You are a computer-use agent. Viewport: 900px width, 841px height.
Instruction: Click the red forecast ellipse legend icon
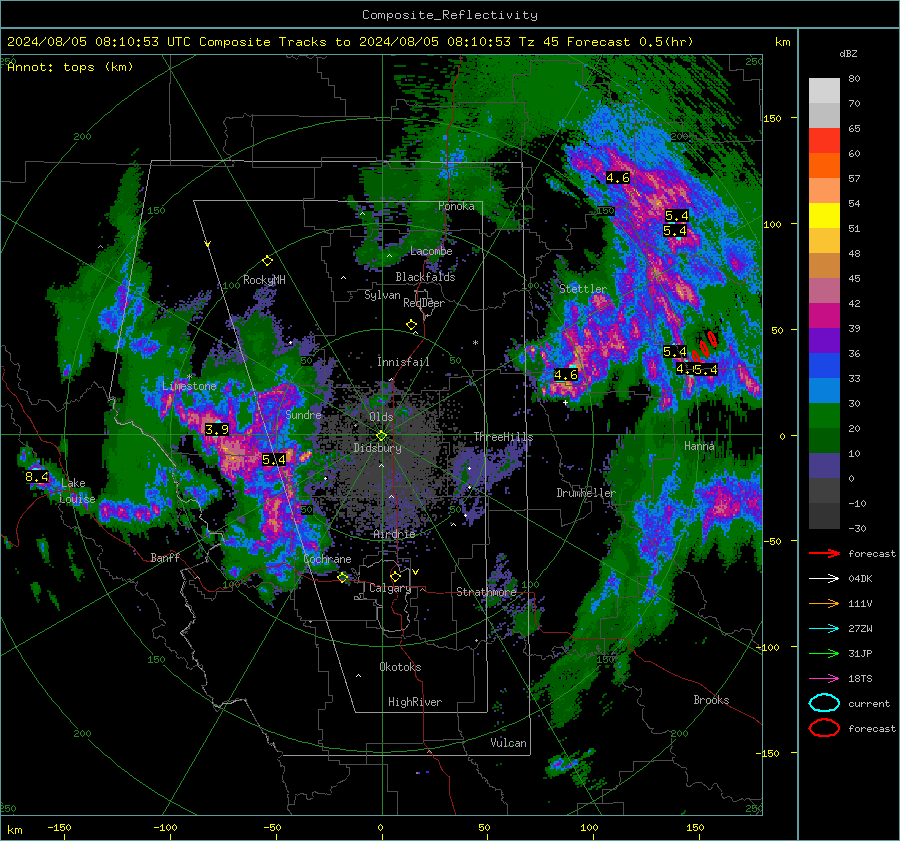[x=824, y=728]
